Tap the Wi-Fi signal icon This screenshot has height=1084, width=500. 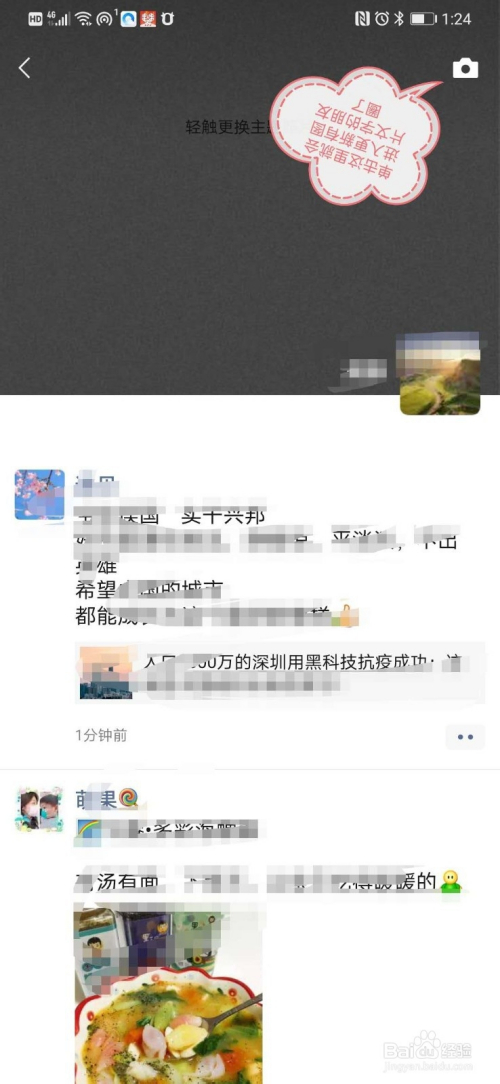(x=84, y=19)
